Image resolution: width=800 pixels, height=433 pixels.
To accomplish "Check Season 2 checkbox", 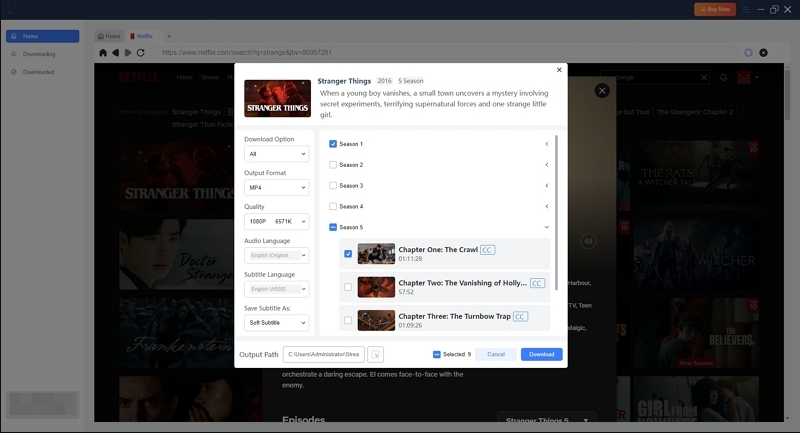I will click(333, 165).
